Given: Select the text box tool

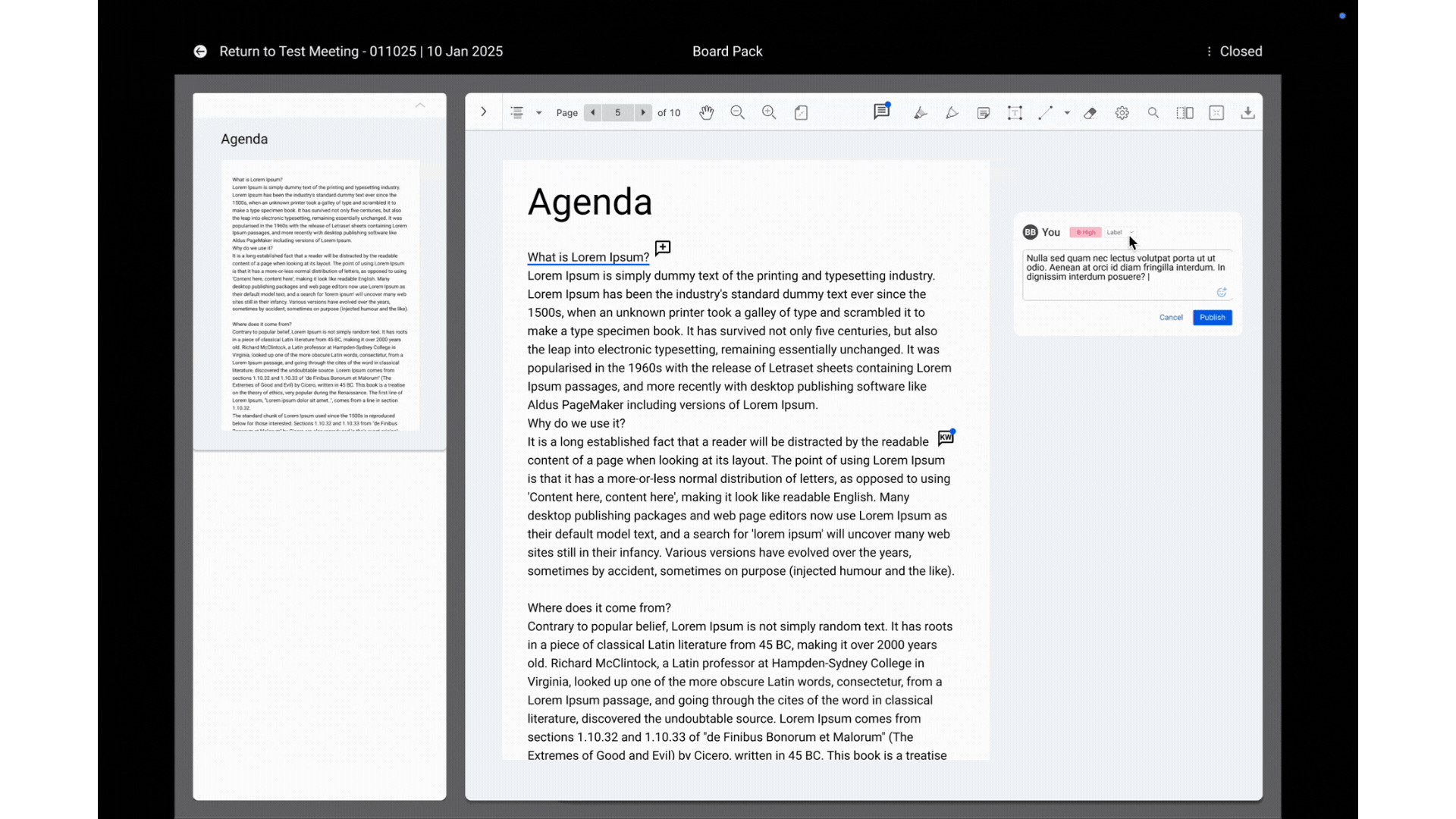Looking at the screenshot, I should click(x=1015, y=113).
